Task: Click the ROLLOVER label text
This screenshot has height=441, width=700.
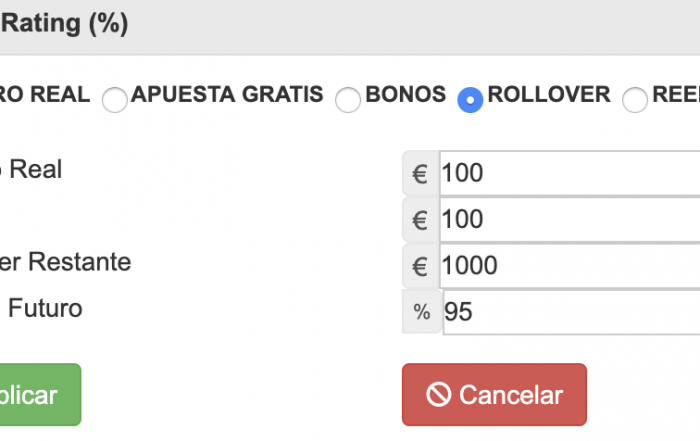Action: [548, 95]
